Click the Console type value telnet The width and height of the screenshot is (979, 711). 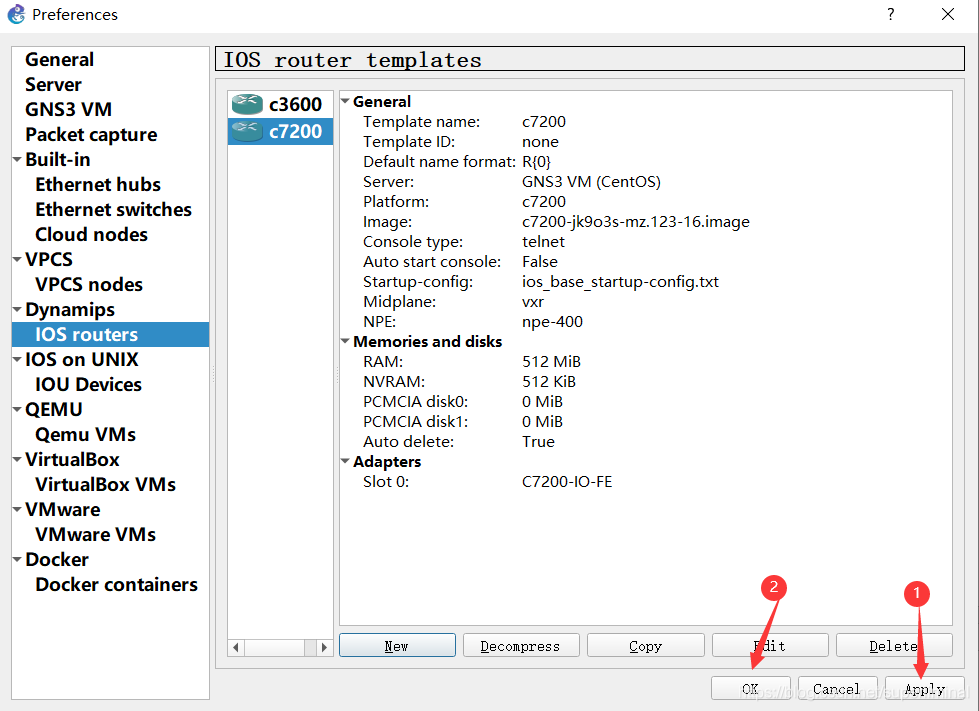[x=543, y=242]
